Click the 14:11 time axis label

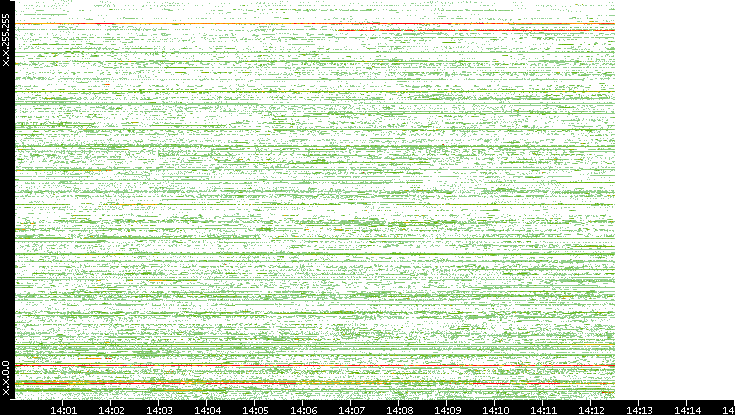pos(543,410)
